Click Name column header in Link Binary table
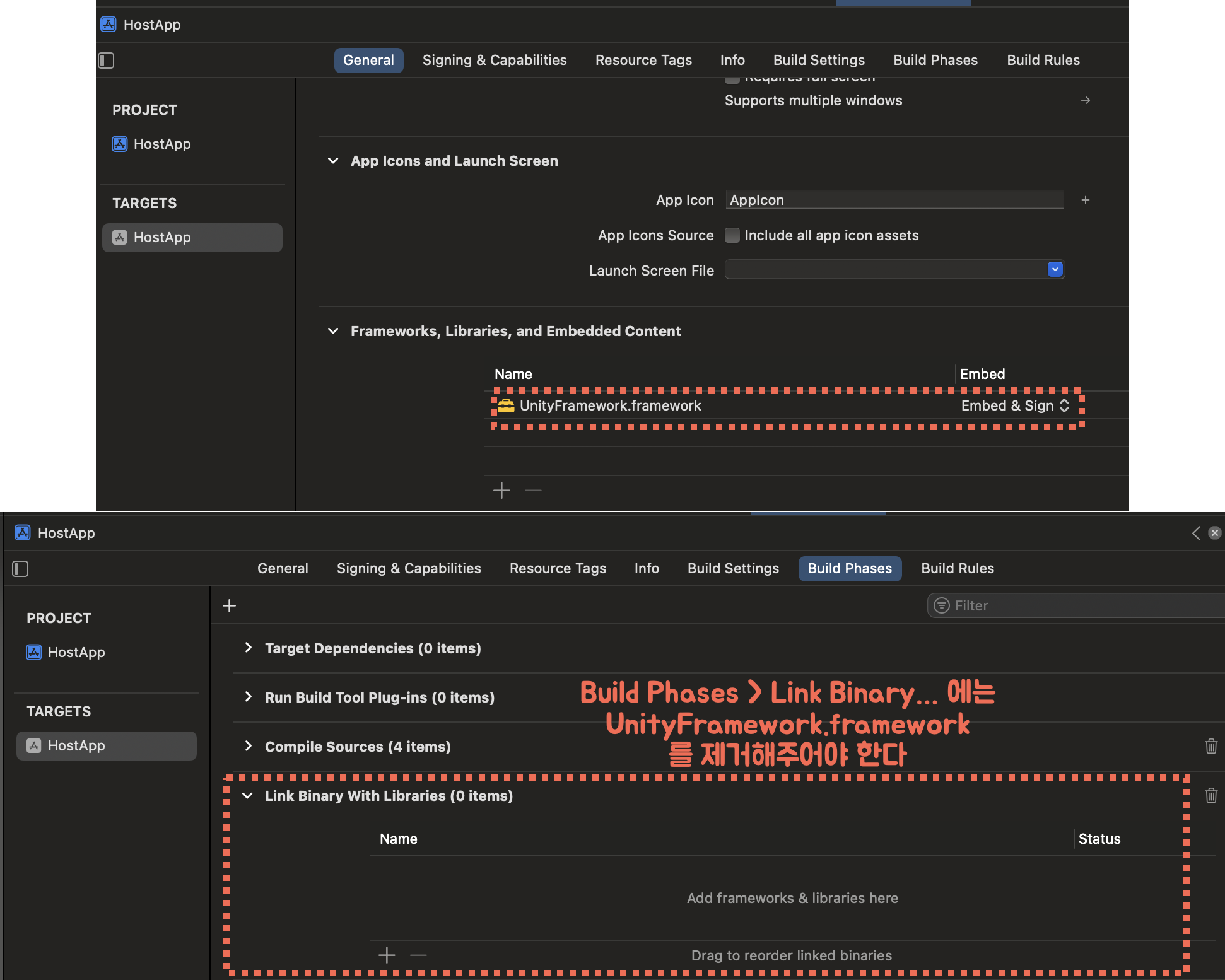Screen dimensions: 1225x980 399,839
